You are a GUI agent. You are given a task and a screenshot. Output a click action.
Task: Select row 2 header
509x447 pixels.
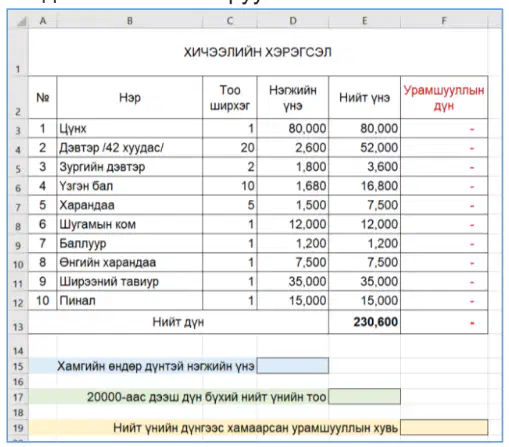pos(18,97)
